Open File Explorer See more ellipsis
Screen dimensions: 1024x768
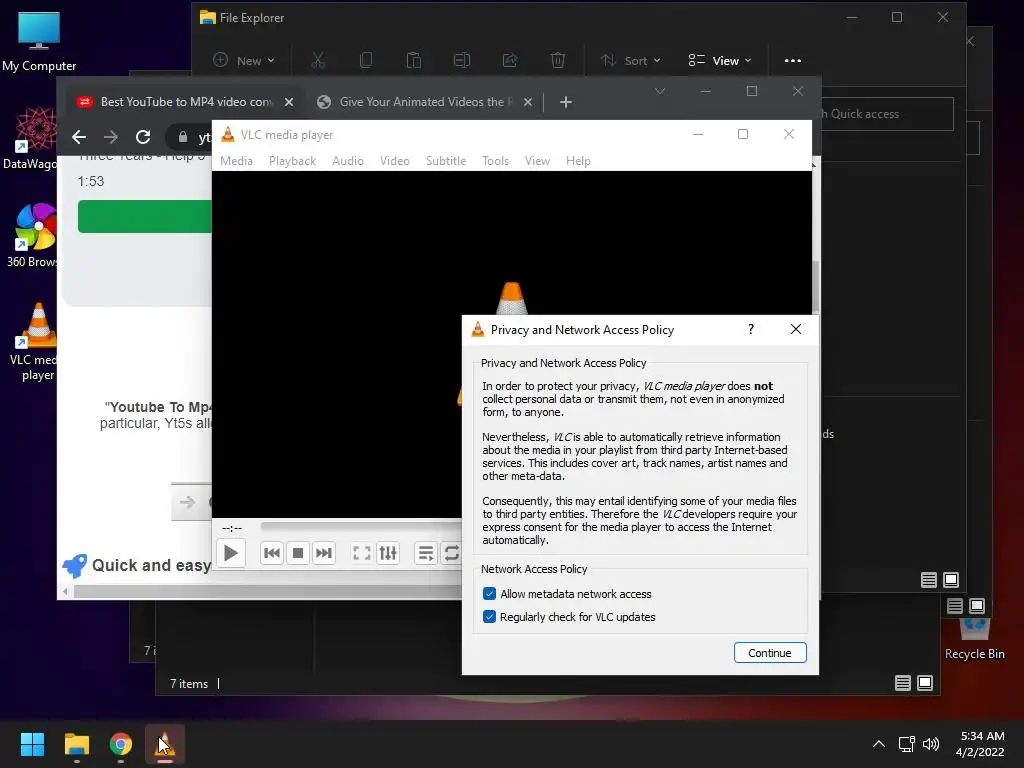click(793, 60)
